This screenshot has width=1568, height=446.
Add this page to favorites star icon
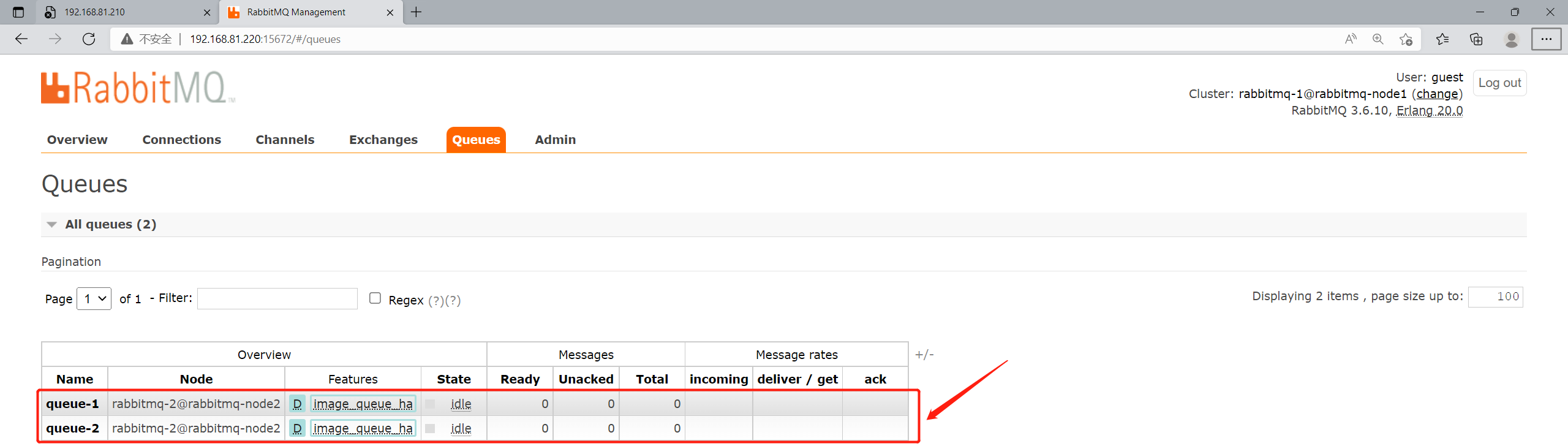pyautogui.click(x=1406, y=39)
